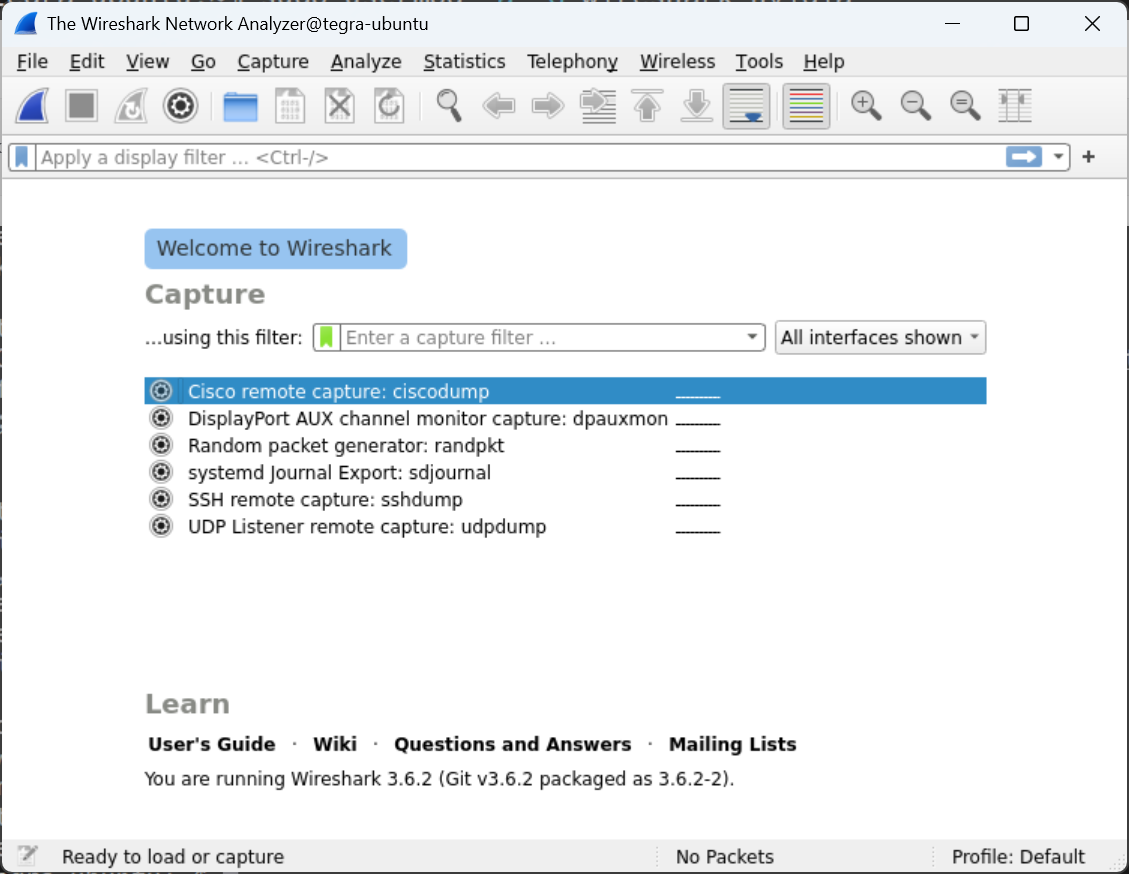
Task: Open the Go menu
Action: pyautogui.click(x=203, y=62)
